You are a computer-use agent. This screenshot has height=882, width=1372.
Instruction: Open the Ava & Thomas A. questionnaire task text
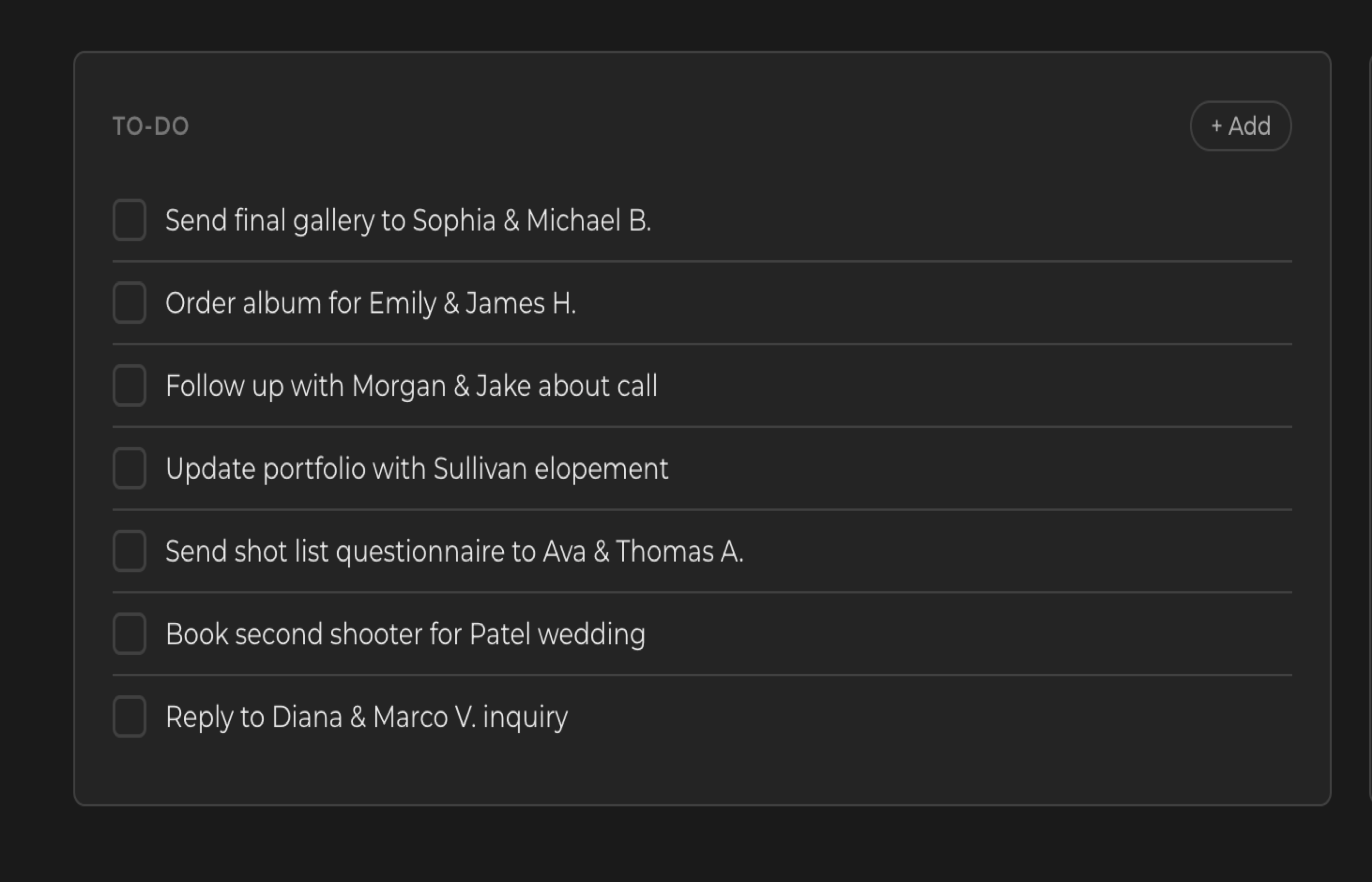pyautogui.click(x=454, y=552)
